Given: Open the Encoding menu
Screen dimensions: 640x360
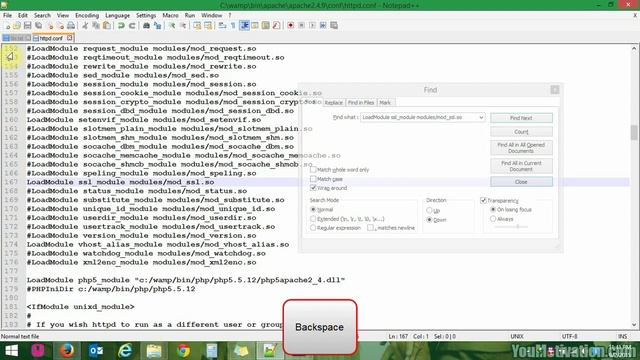Looking at the screenshot, I should (x=87, y=15).
